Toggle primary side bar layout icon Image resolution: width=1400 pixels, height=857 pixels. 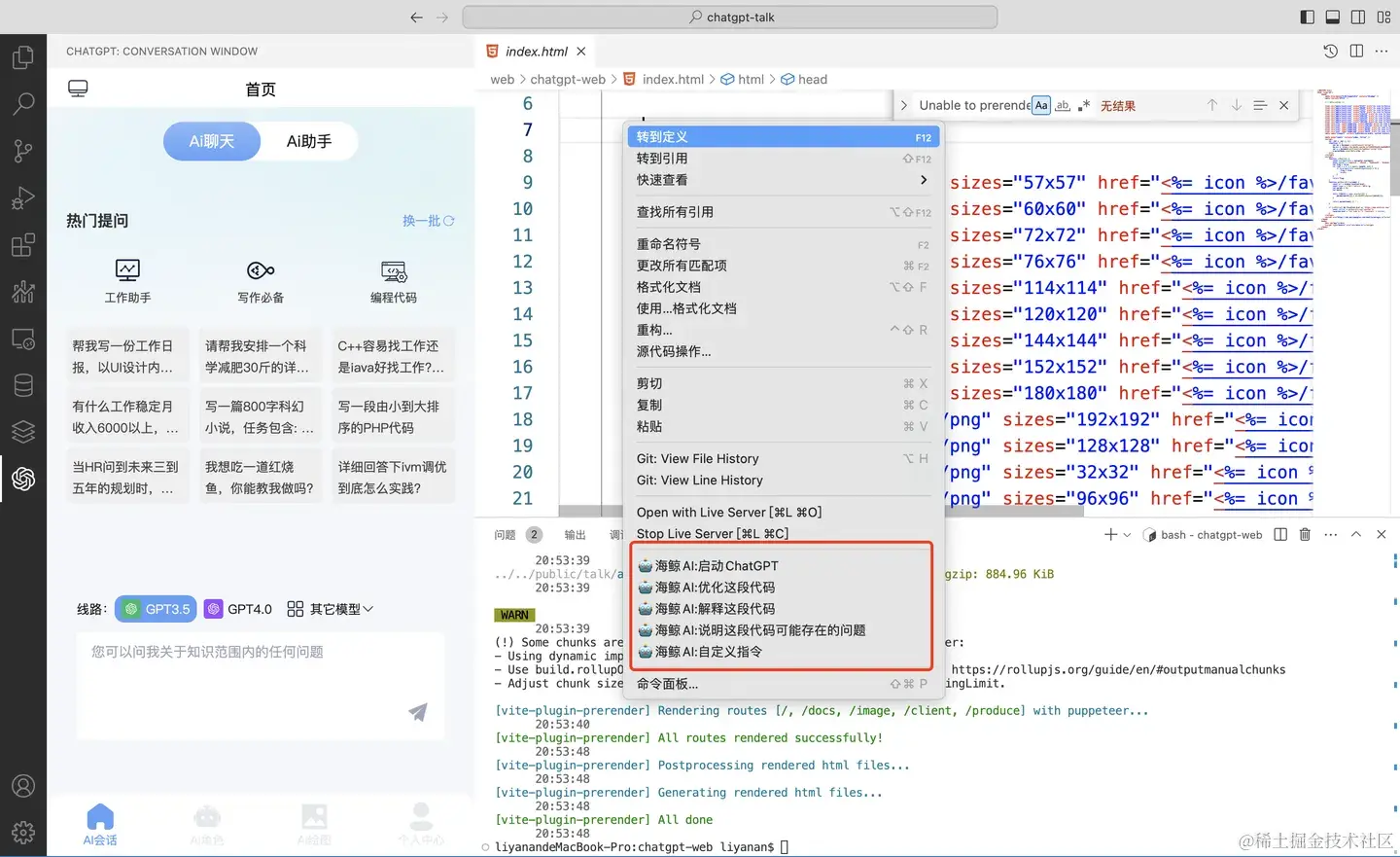click(x=1307, y=17)
